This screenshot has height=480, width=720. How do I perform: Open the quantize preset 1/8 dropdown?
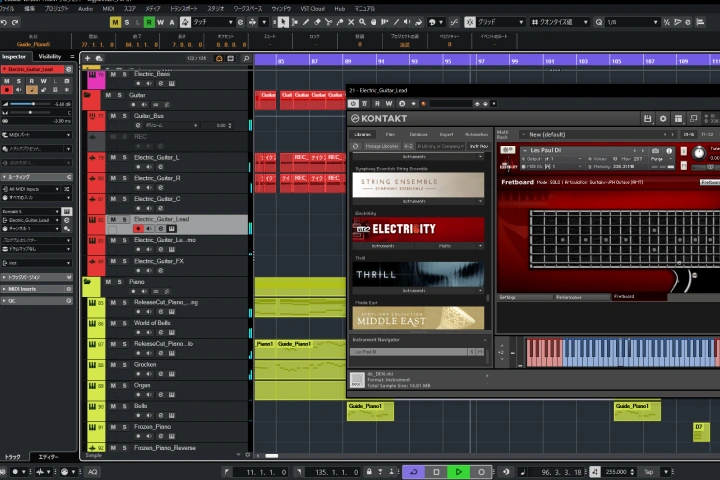coord(632,22)
